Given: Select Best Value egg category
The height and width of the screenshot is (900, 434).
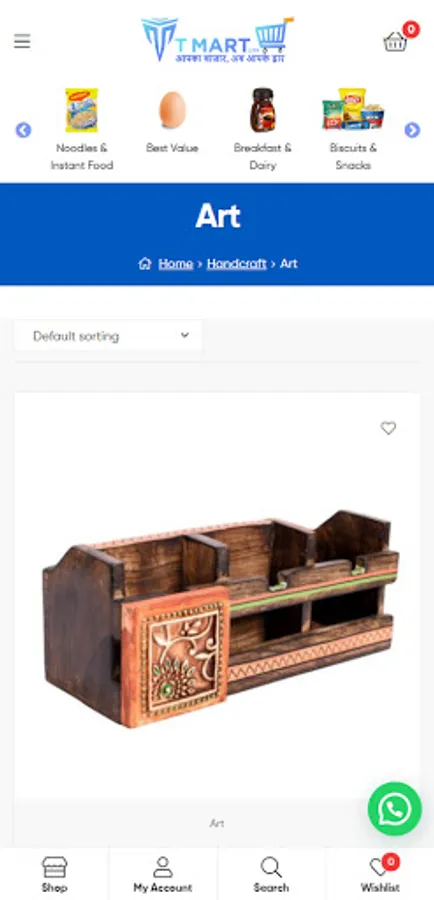Looking at the screenshot, I should 172,122.
